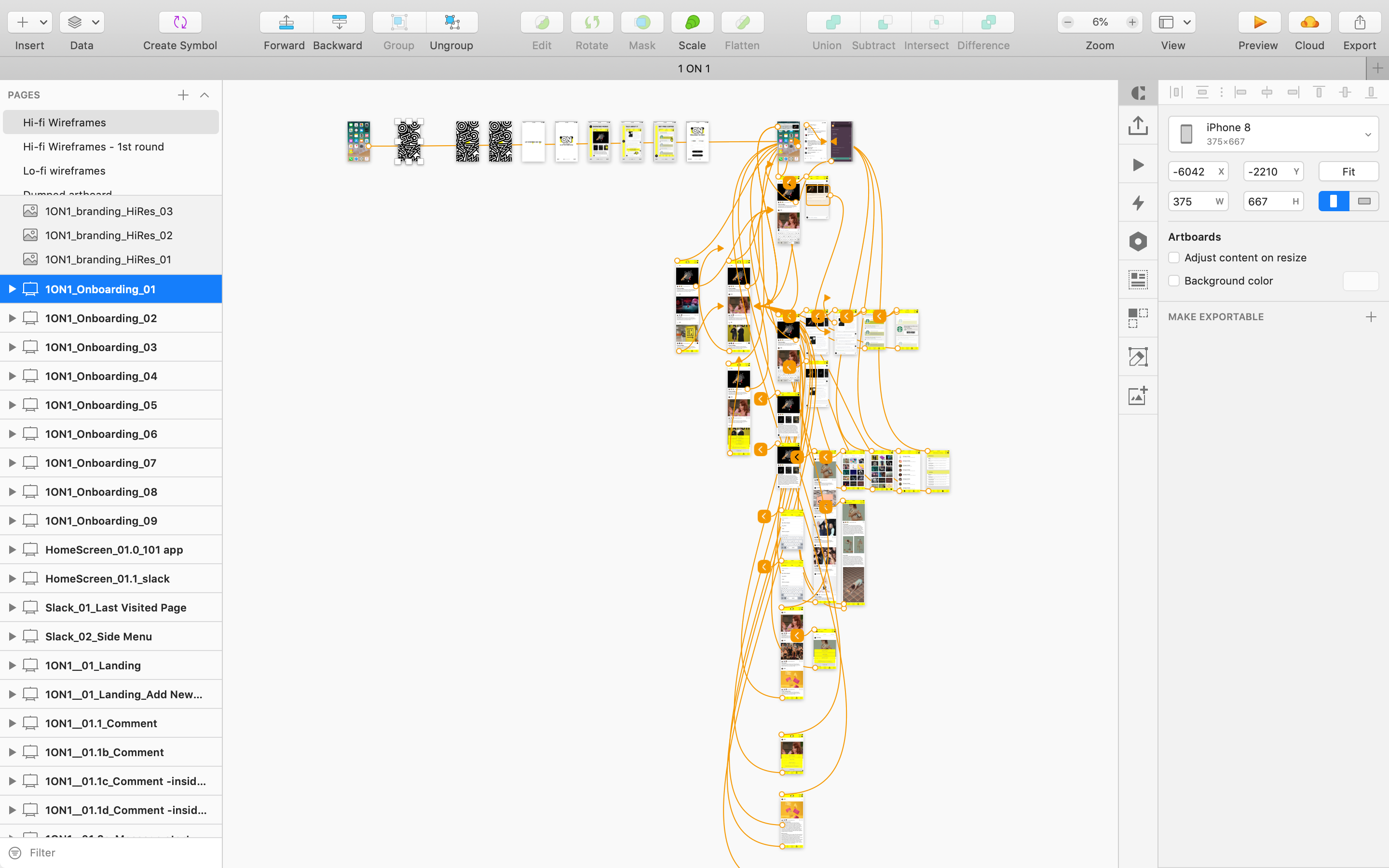Click the background color swatch
1389x868 pixels.
point(1360,281)
